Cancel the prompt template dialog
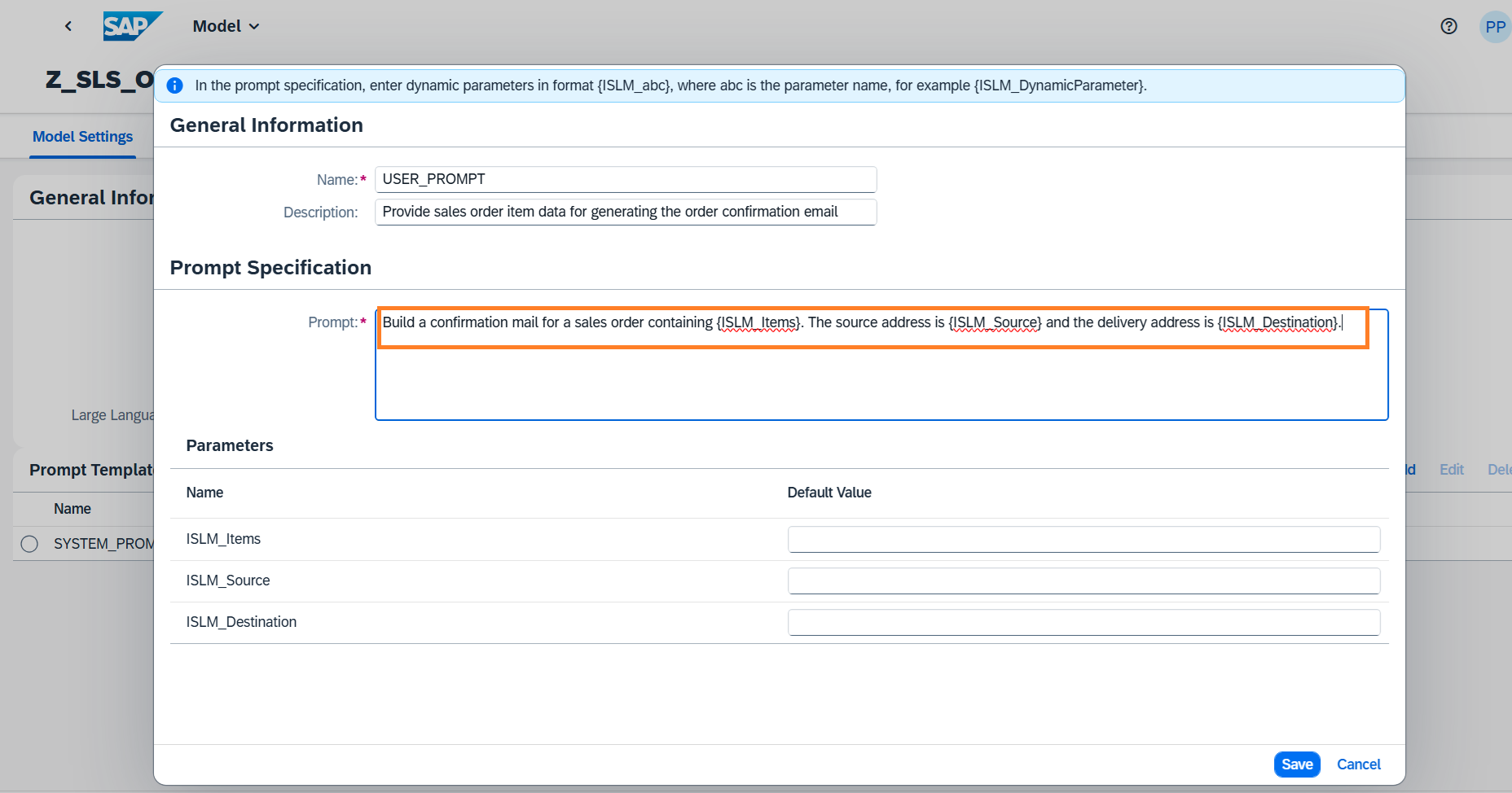This screenshot has width=1512, height=793. click(1358, 765)
